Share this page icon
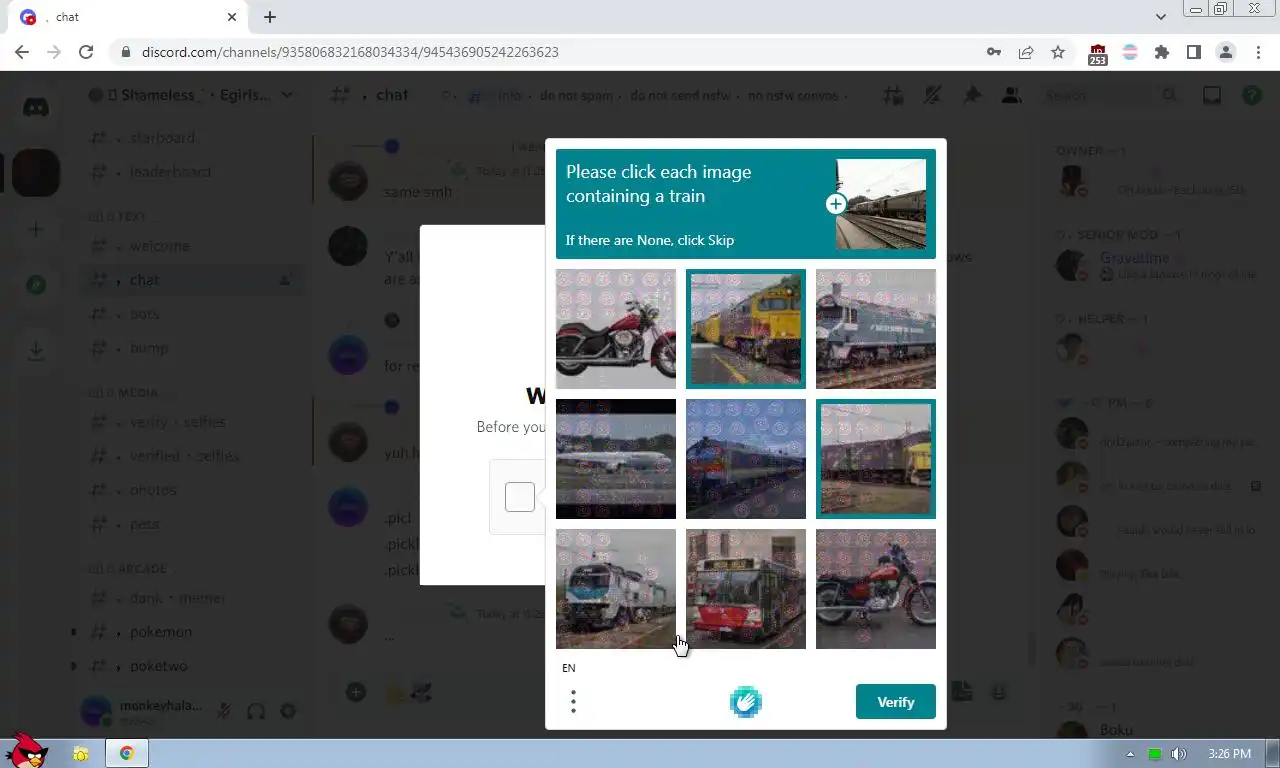The image size is (1280, 768). click(x=1026, y=52)
